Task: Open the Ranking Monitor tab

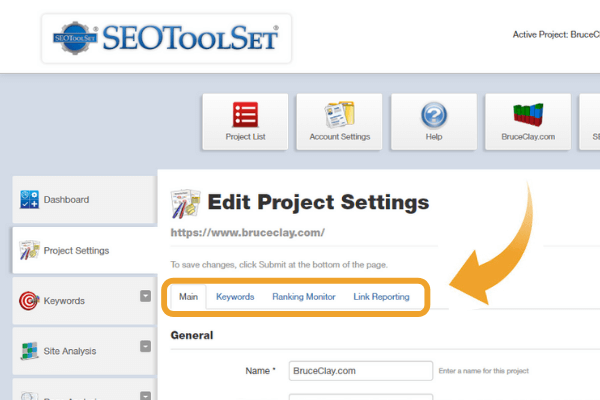Action: click(x=304, y=297)
